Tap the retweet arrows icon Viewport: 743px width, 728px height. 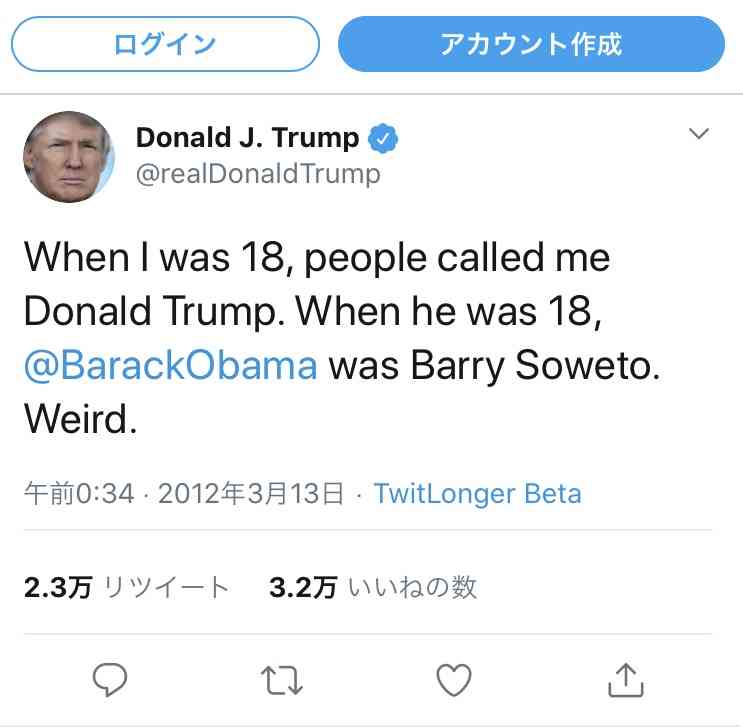[280, 680]
